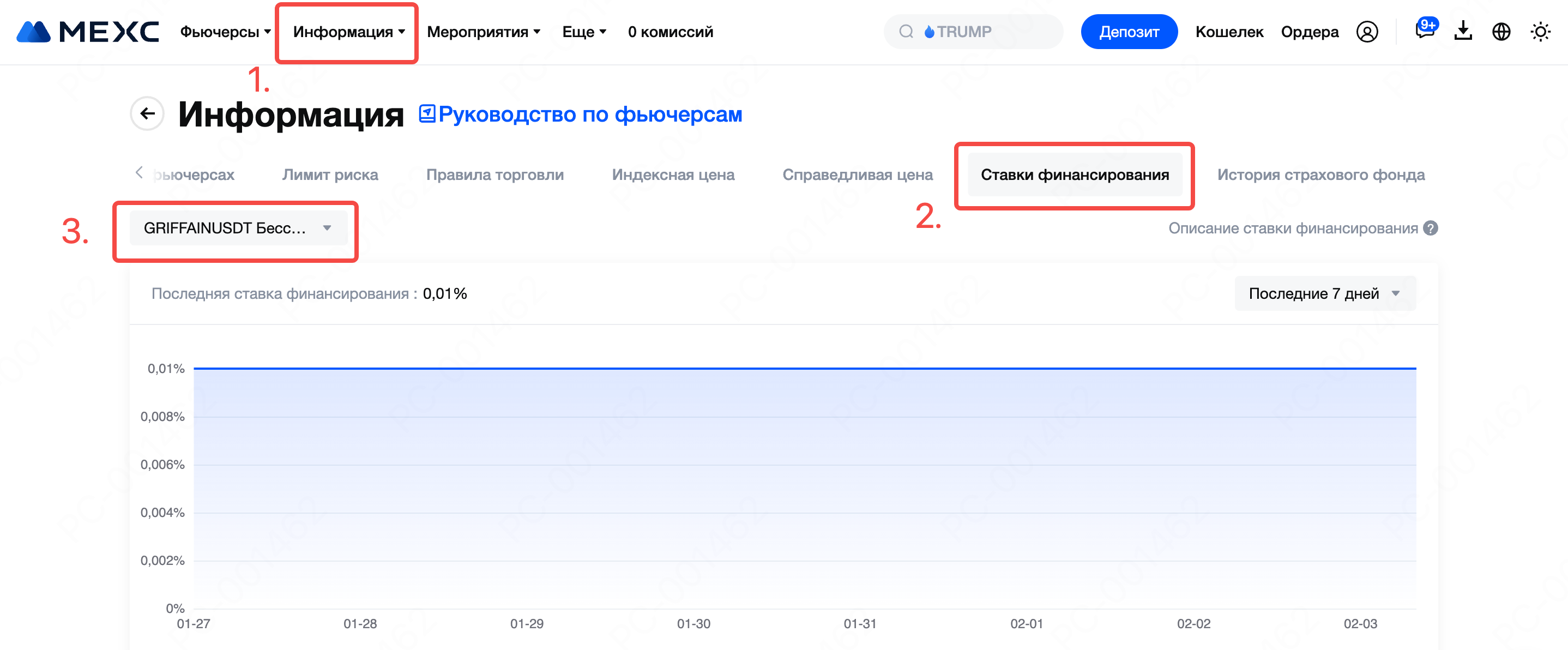Click the back arrow next to Информация
Viewport: 1568px width, 650px height.
147,114
